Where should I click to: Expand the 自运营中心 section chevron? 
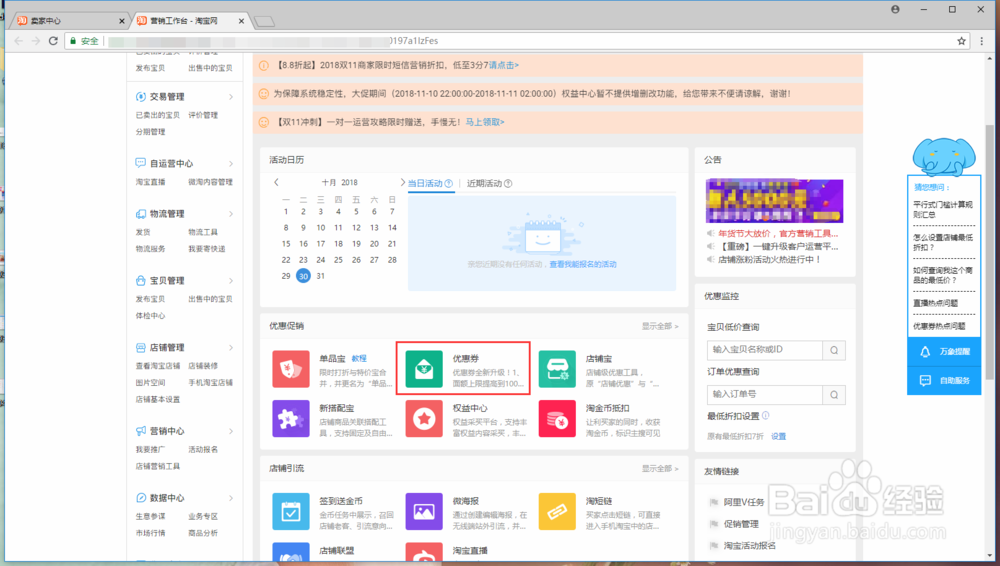click(x=231, y=164)
